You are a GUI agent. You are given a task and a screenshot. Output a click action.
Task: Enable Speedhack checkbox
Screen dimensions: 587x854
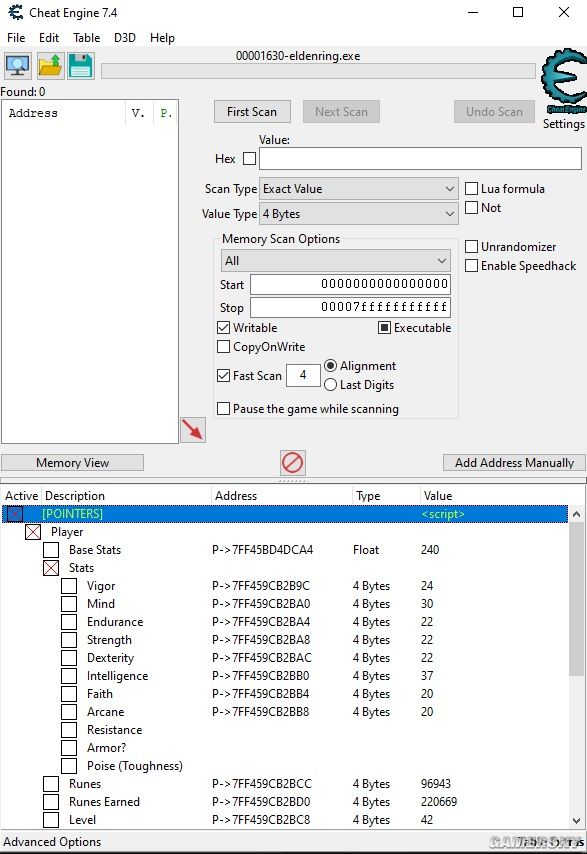pos(472,266)
